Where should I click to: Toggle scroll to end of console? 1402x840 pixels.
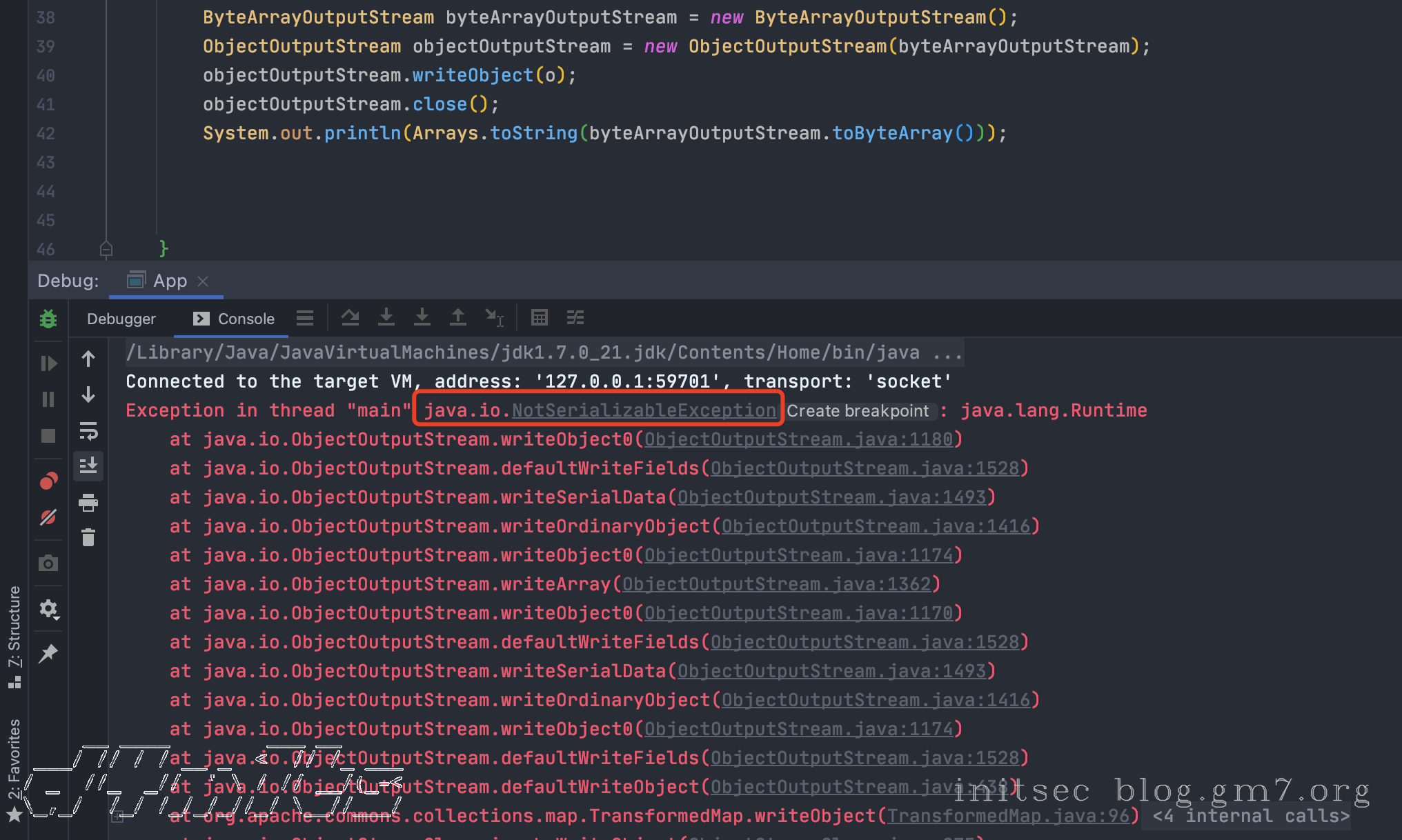point(88,466)
